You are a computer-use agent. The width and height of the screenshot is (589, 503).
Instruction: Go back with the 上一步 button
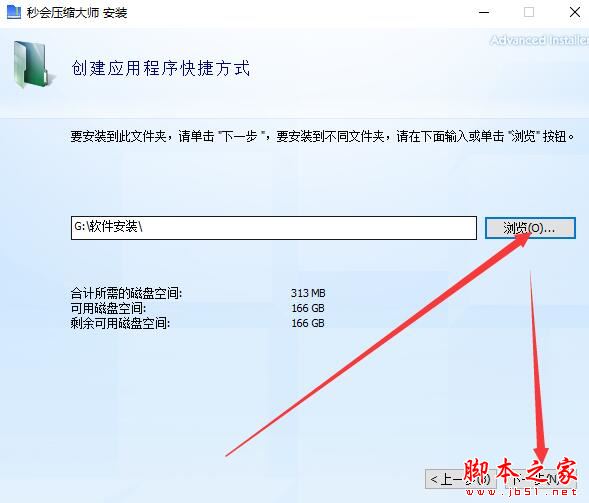(461, 479)
